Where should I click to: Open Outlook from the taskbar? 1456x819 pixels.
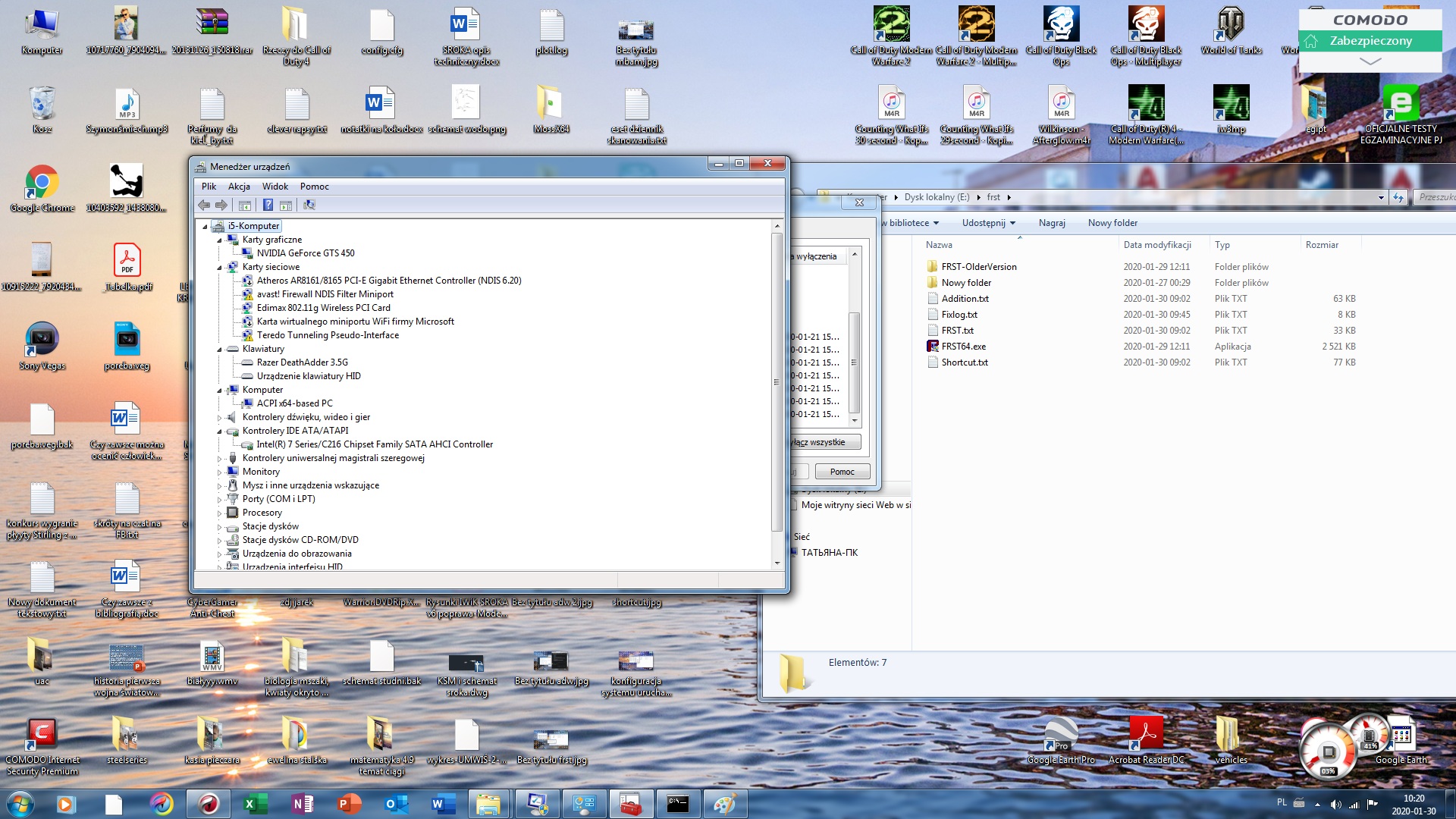(x=396, y=804)
